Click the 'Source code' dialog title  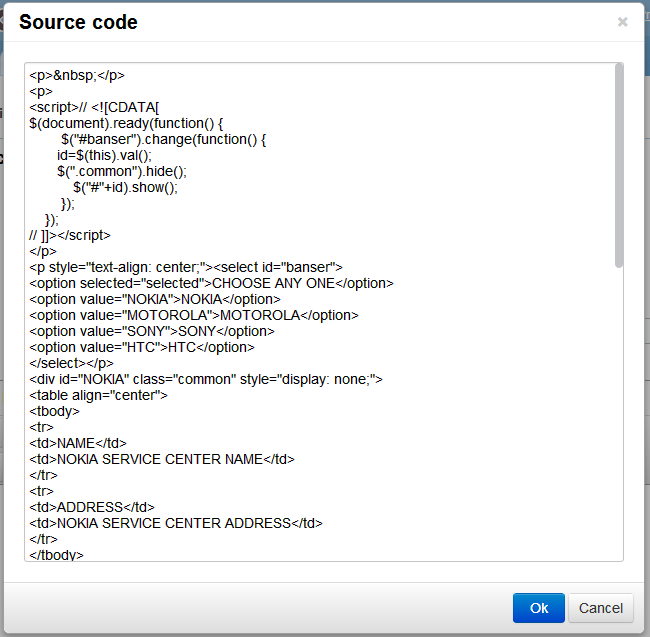tap(78, 22)
